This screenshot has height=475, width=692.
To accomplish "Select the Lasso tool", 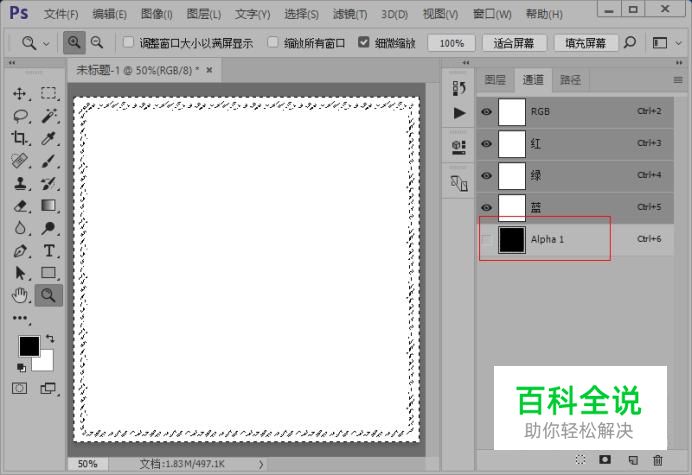I will (x=20, y=116).
